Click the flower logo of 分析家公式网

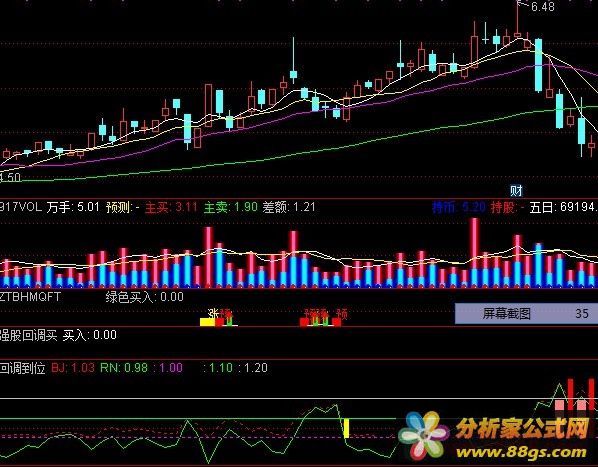423,435
